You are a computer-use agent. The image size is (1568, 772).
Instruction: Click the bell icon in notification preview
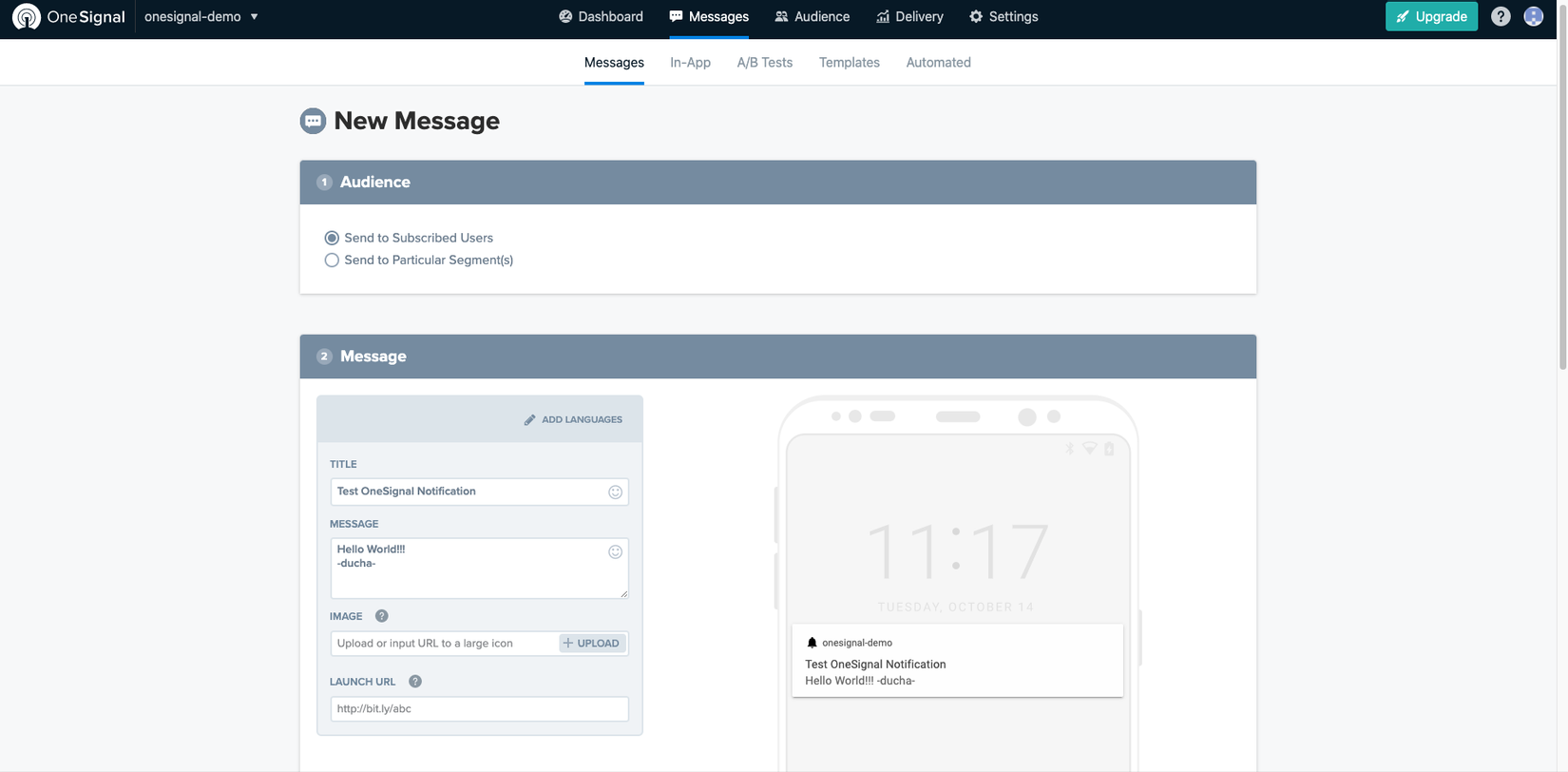(x=812, y=643)
